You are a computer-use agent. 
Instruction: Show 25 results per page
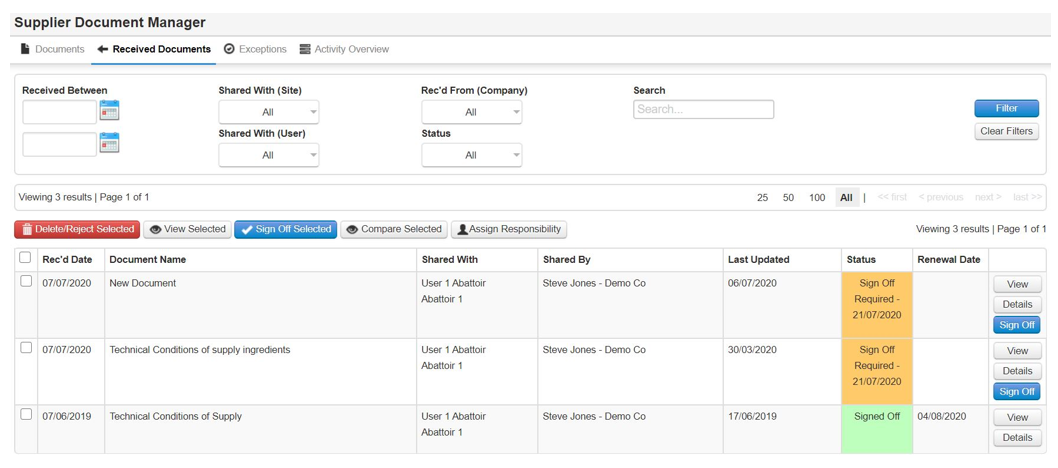click(x=762, y=198)
